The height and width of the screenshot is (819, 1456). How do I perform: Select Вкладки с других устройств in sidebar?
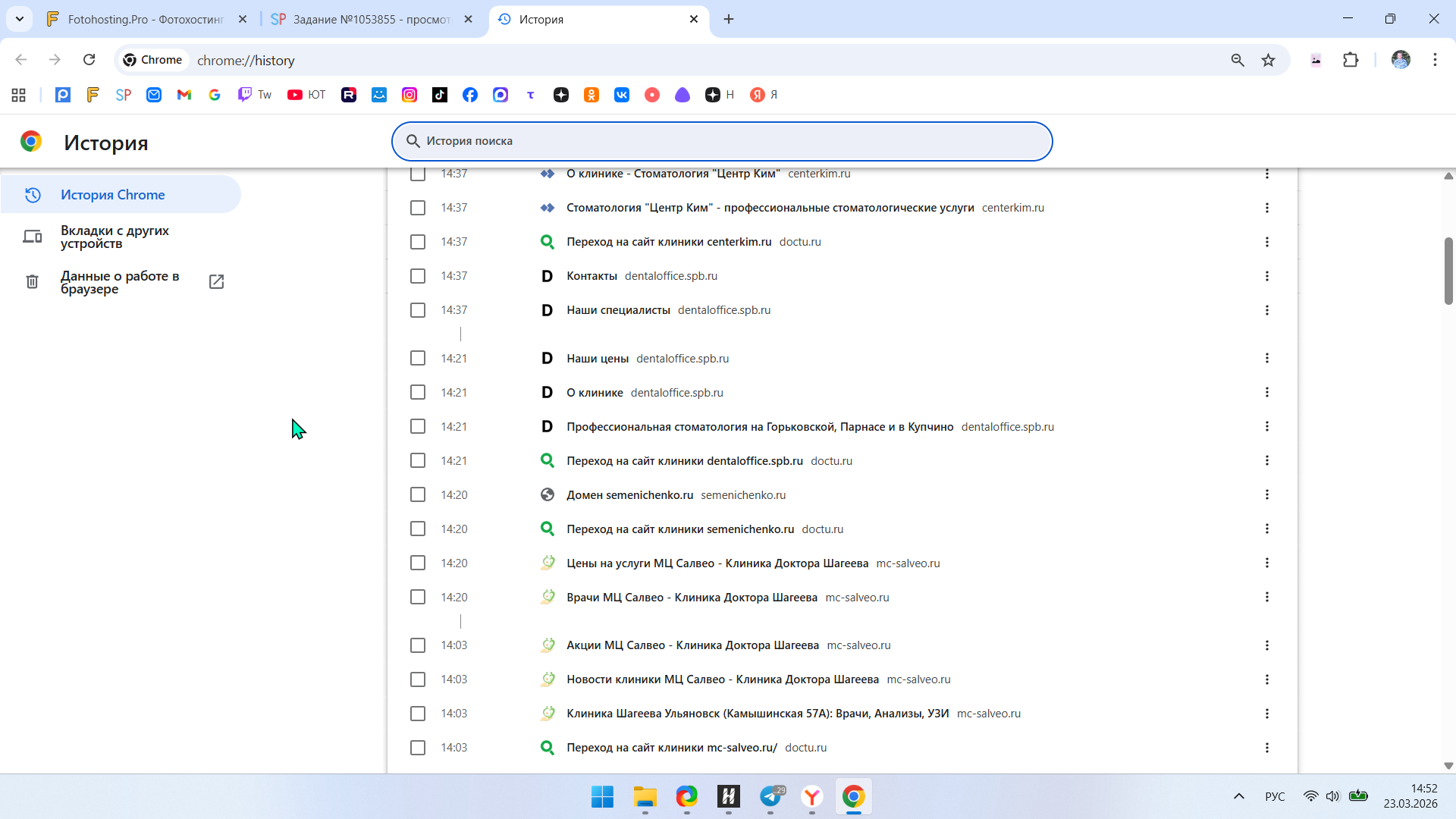pyautogui.click(x=115, y=237)
